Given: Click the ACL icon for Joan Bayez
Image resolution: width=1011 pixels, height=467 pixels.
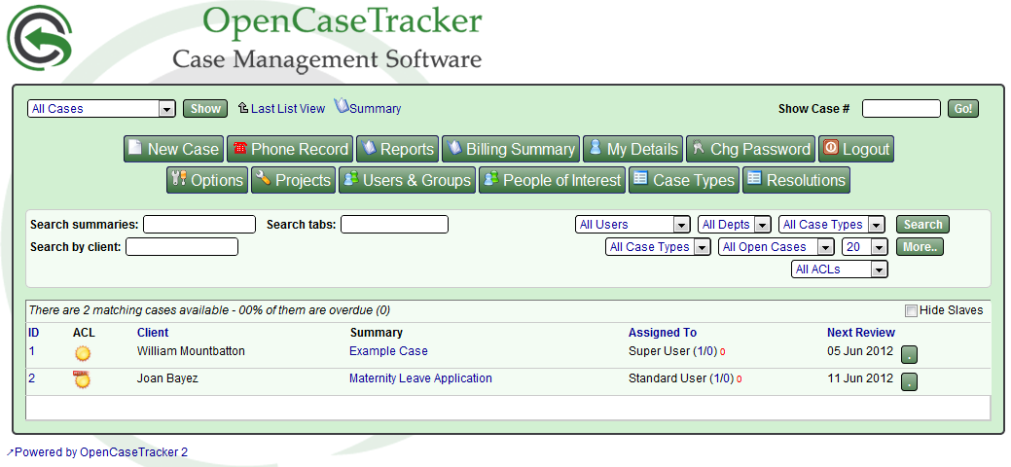Looking at the screenshot, I should pyautogui.click(x=81, y=379).
